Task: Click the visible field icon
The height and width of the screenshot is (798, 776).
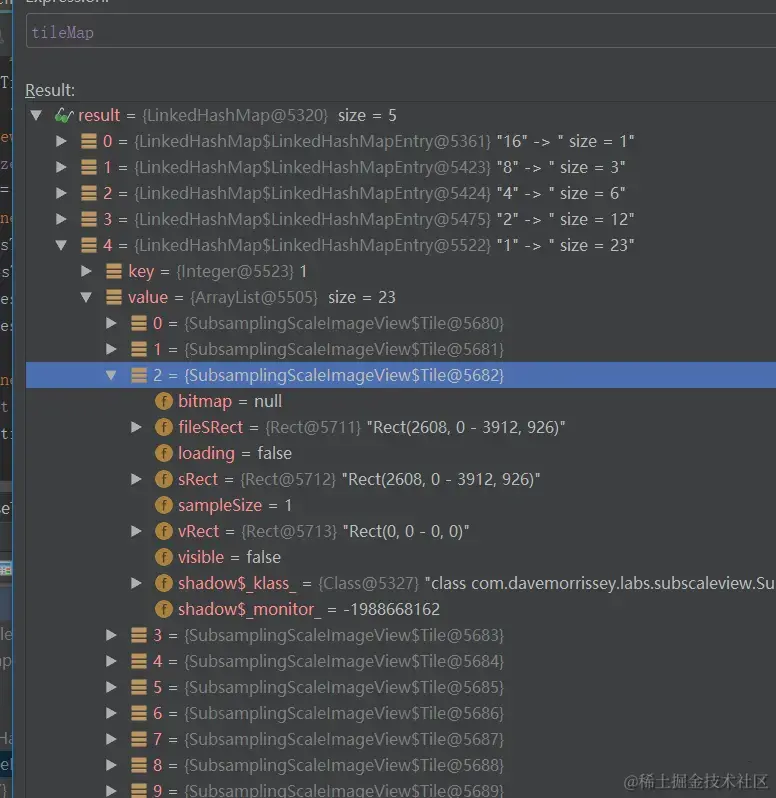Action: pyautogui.click(x=164, y=557)
